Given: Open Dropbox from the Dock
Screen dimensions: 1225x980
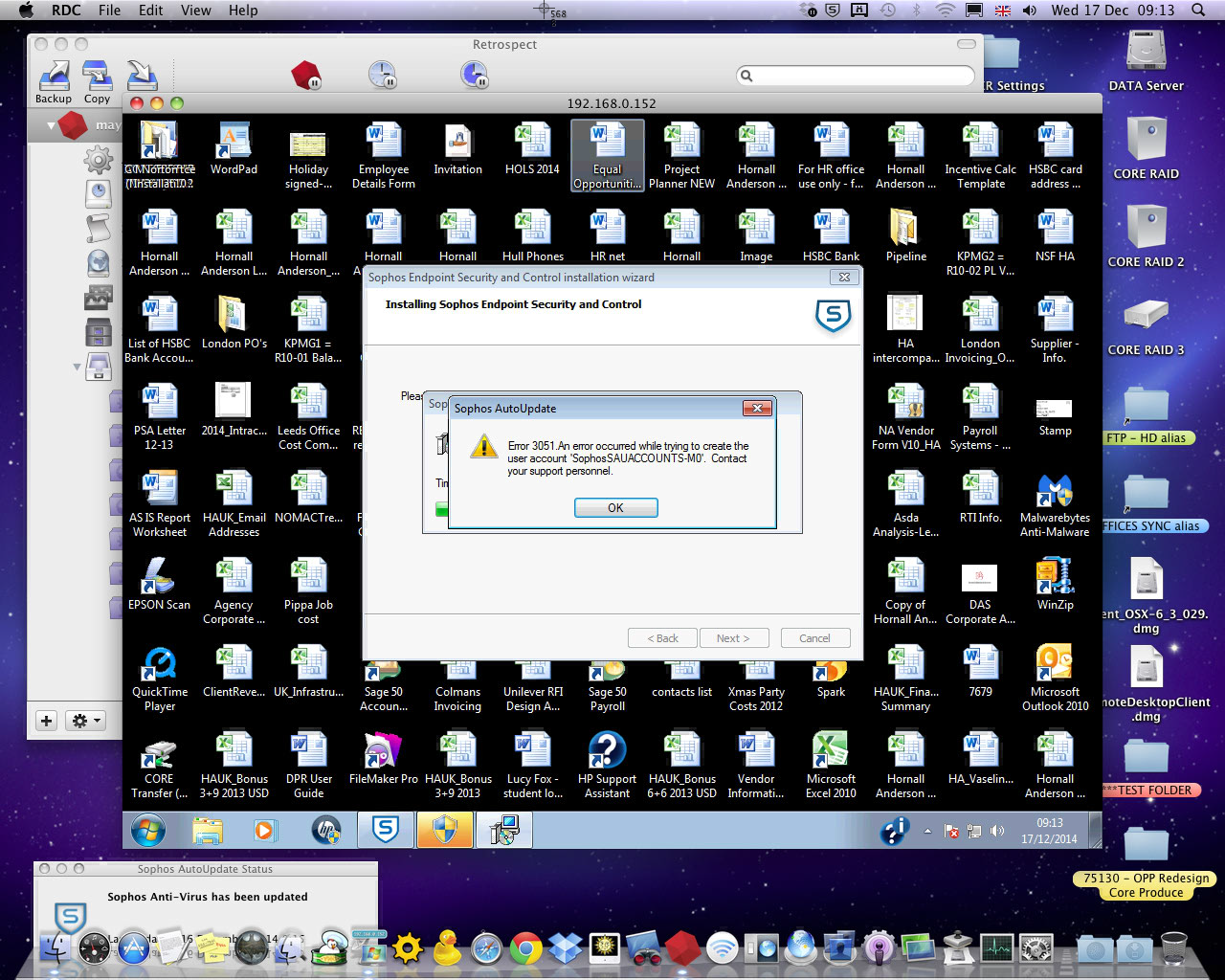Looking at the screenshot, I should pos(566,948).
